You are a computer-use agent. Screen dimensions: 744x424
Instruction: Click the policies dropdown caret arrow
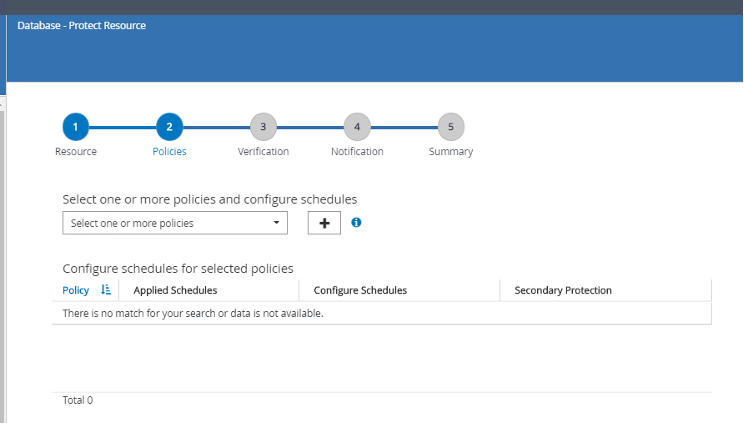coord(277,223)
